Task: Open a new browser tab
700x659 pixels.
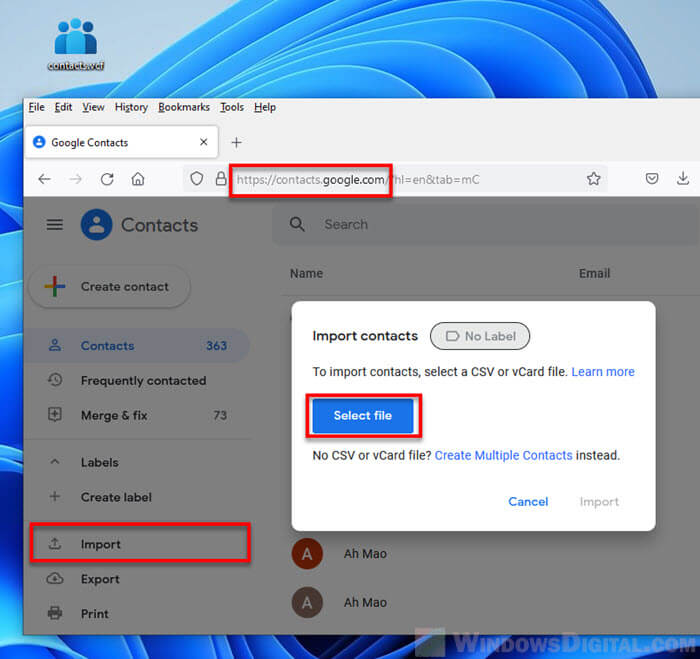Action: pos(237,142)
